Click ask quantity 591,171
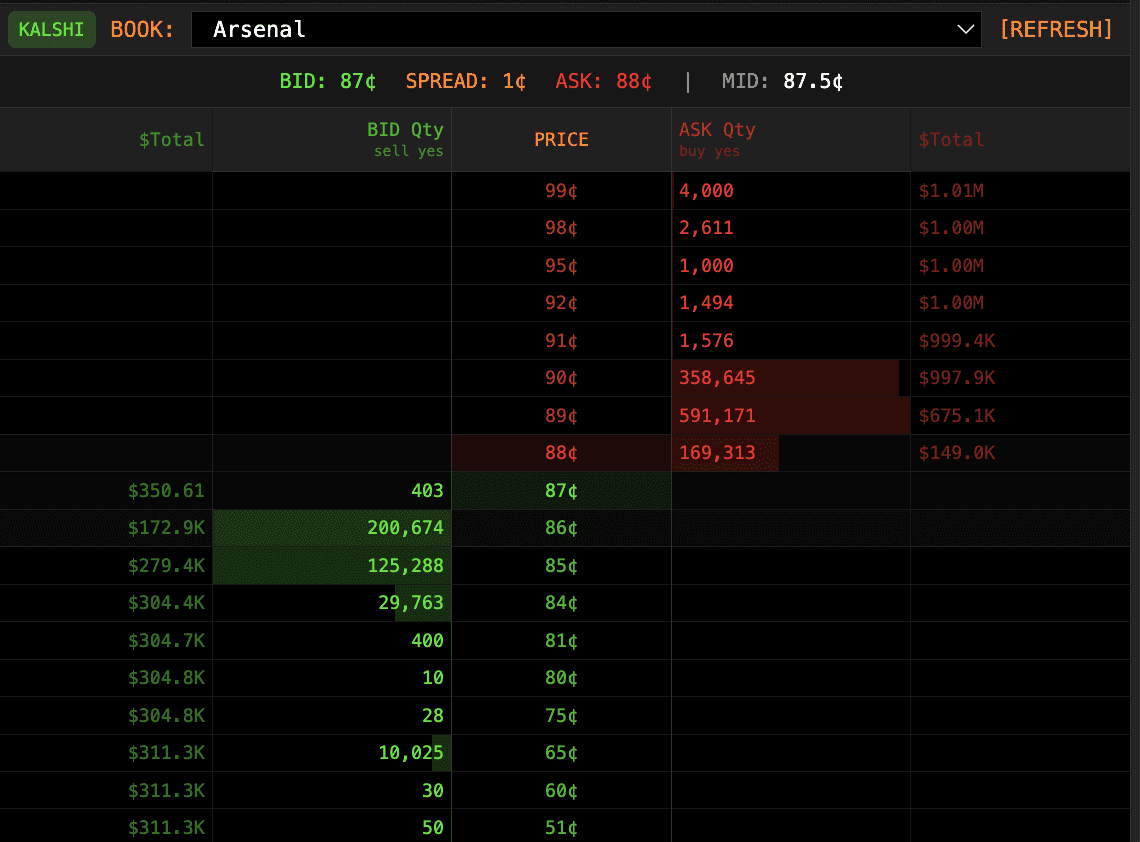1140x842 pixels. 717,415
